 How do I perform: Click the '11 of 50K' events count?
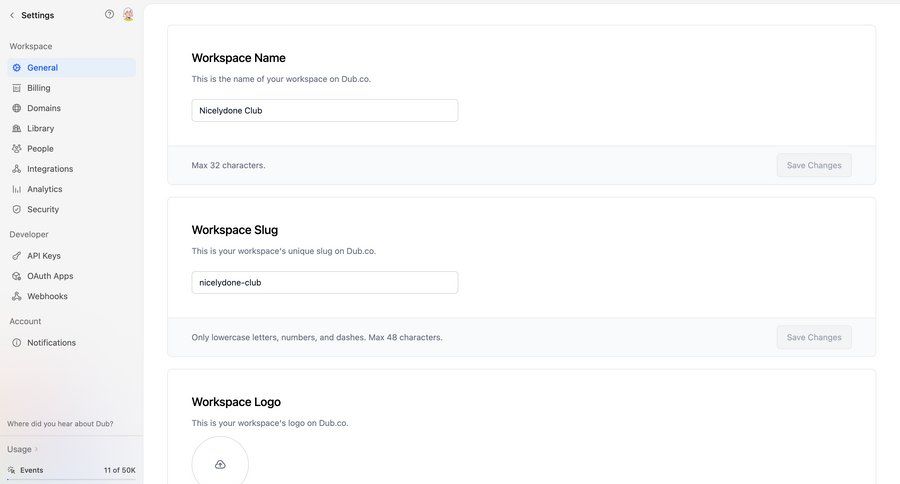point(119,470)
